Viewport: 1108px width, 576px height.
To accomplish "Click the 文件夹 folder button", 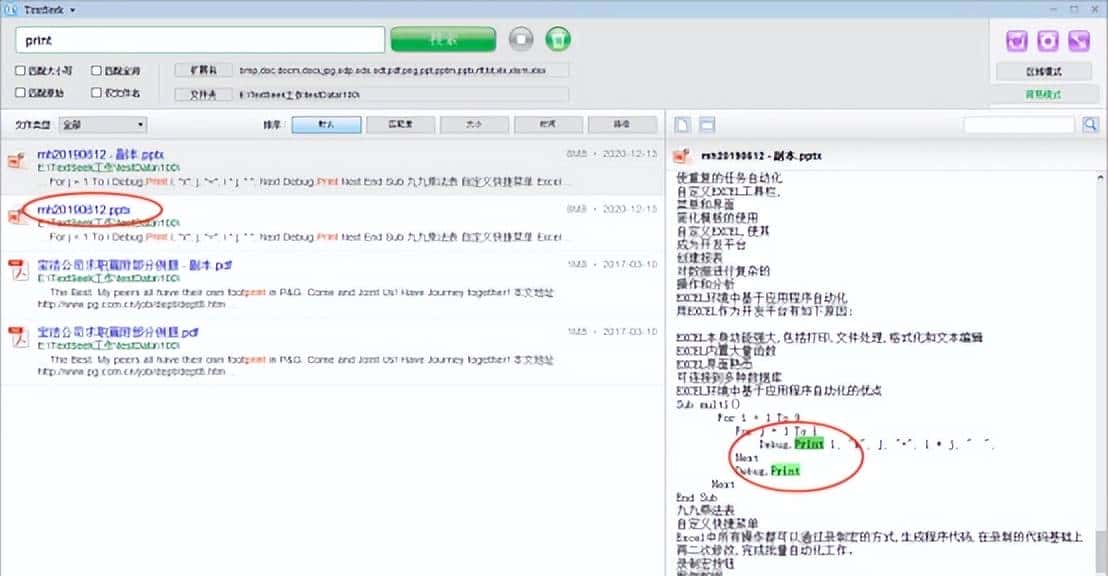I will (204, 94).
